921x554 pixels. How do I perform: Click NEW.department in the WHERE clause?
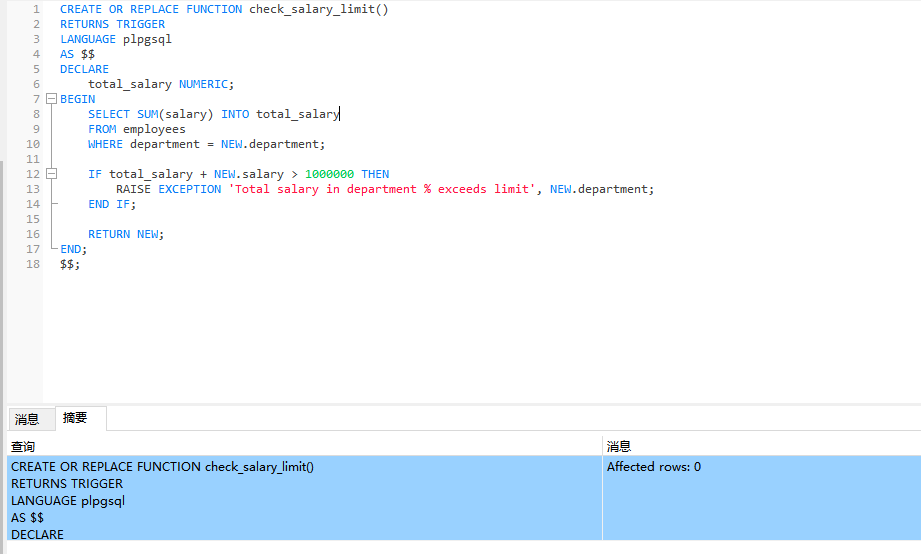pos(270,144)
